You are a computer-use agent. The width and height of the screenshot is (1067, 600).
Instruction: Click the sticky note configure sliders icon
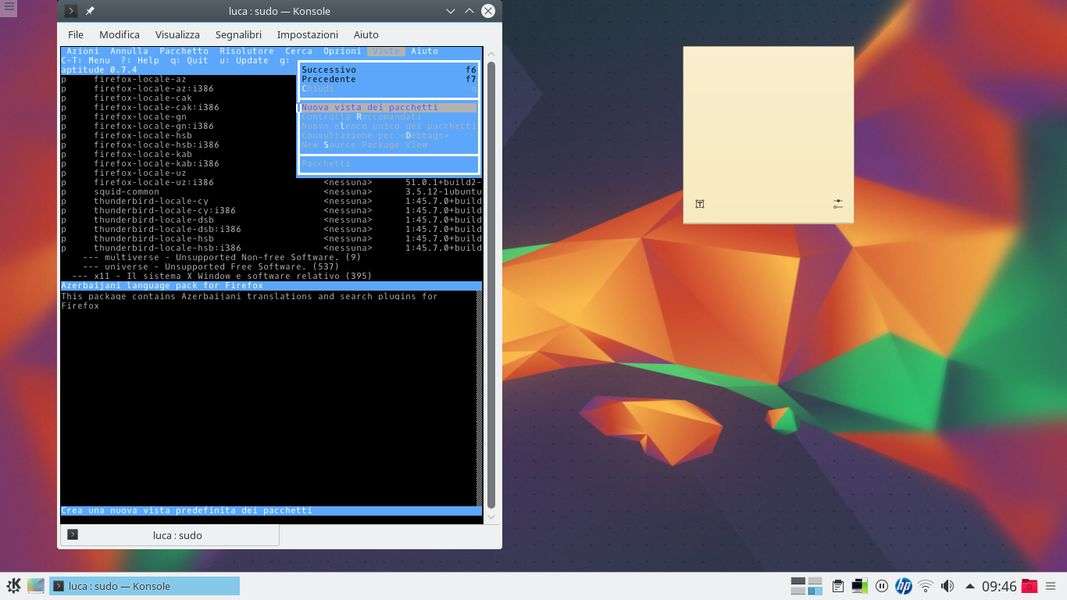[837, 204]
